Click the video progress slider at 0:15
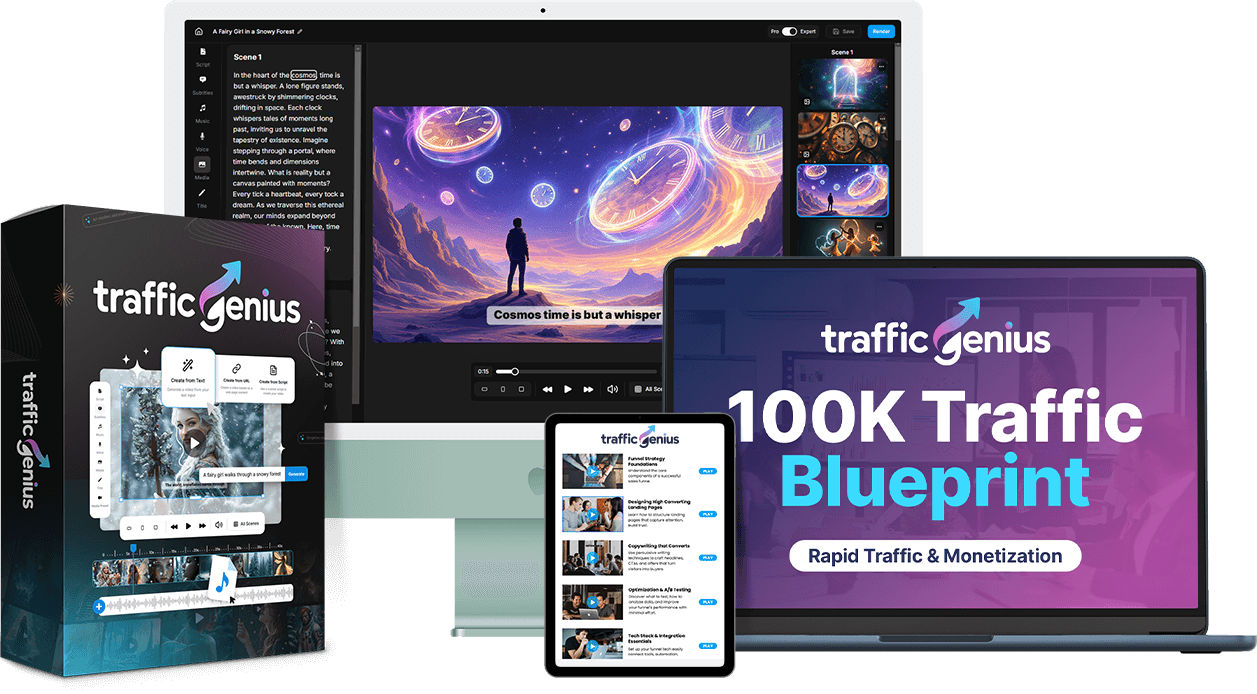 [516, 371]
